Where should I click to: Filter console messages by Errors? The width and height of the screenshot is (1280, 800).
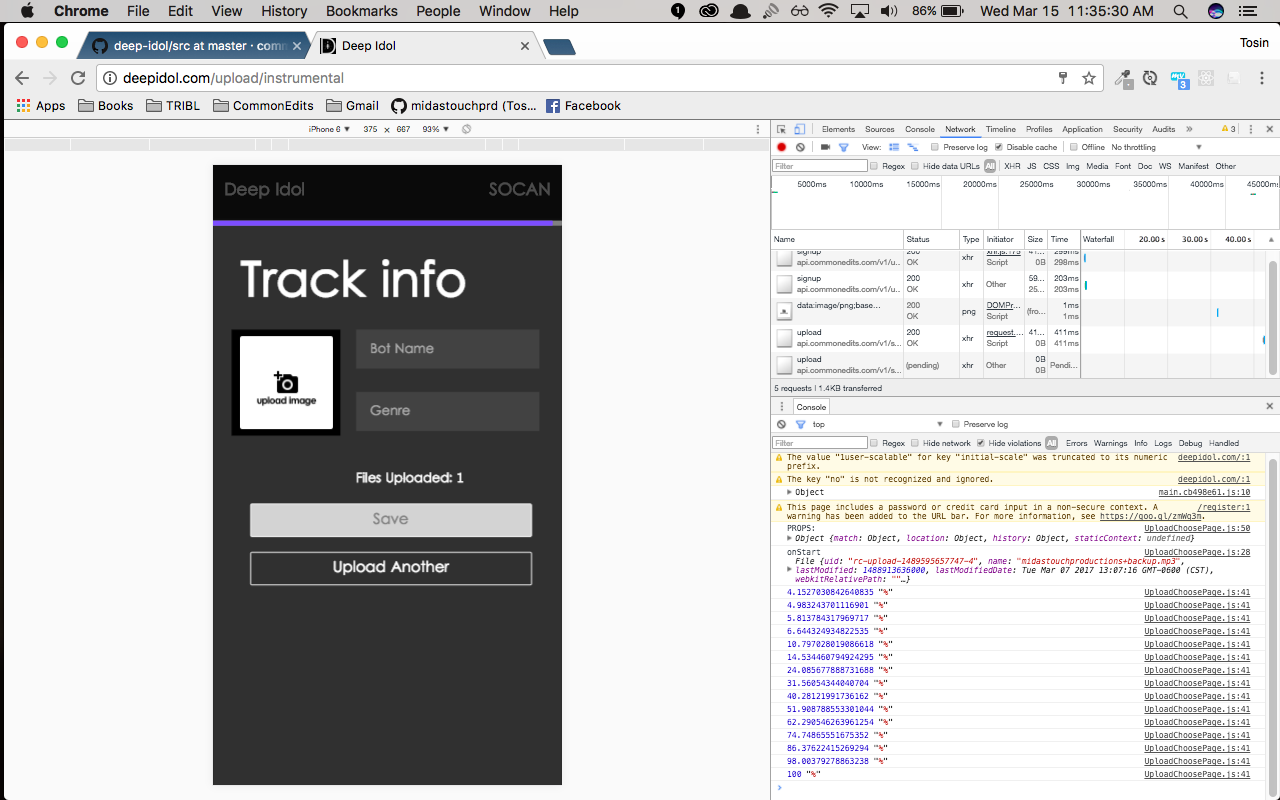1076,443
